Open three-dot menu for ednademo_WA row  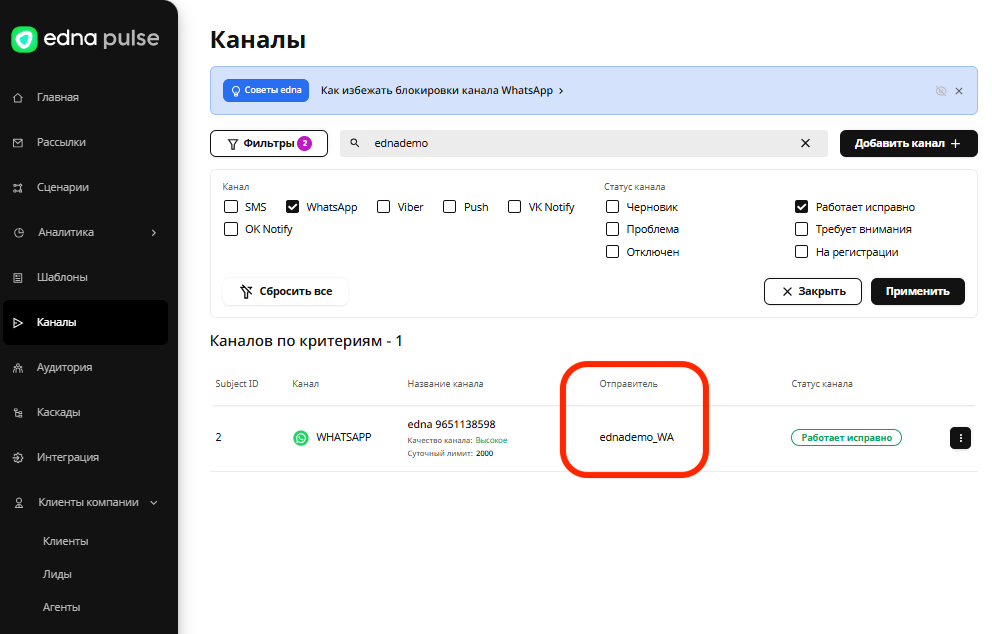coord(960,438)
